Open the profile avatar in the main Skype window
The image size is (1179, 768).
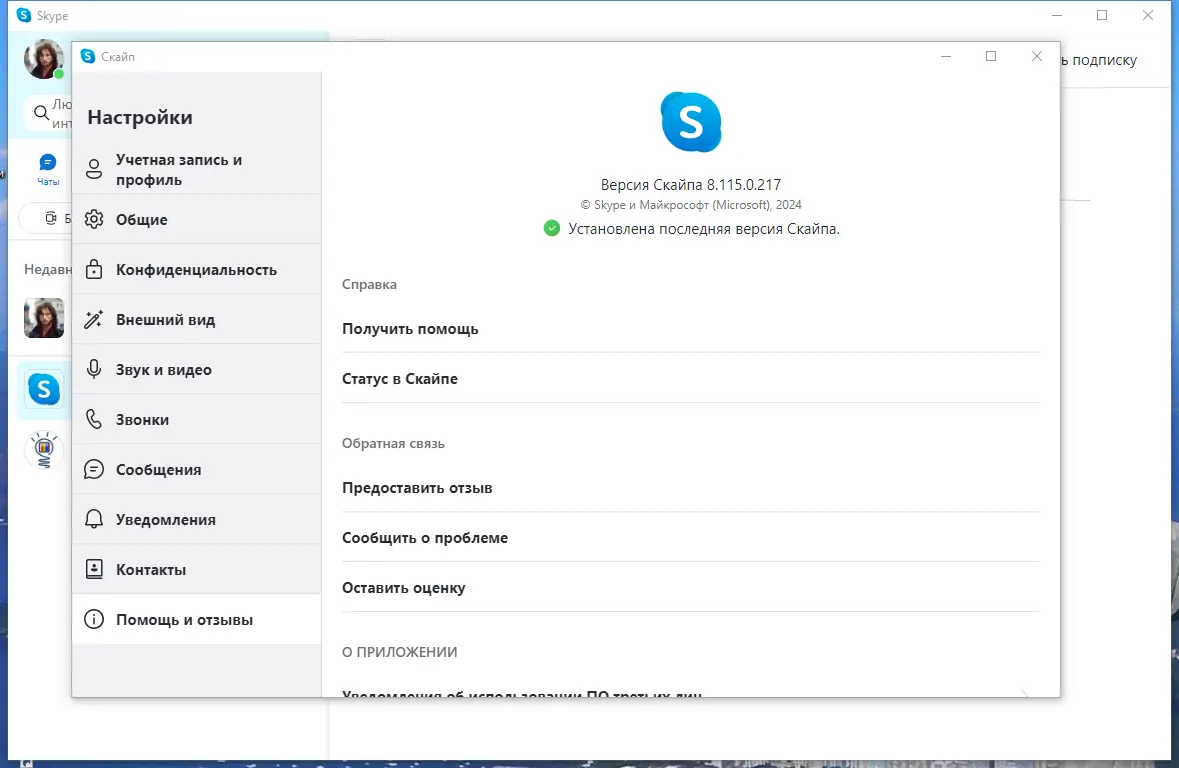point(44,59)
